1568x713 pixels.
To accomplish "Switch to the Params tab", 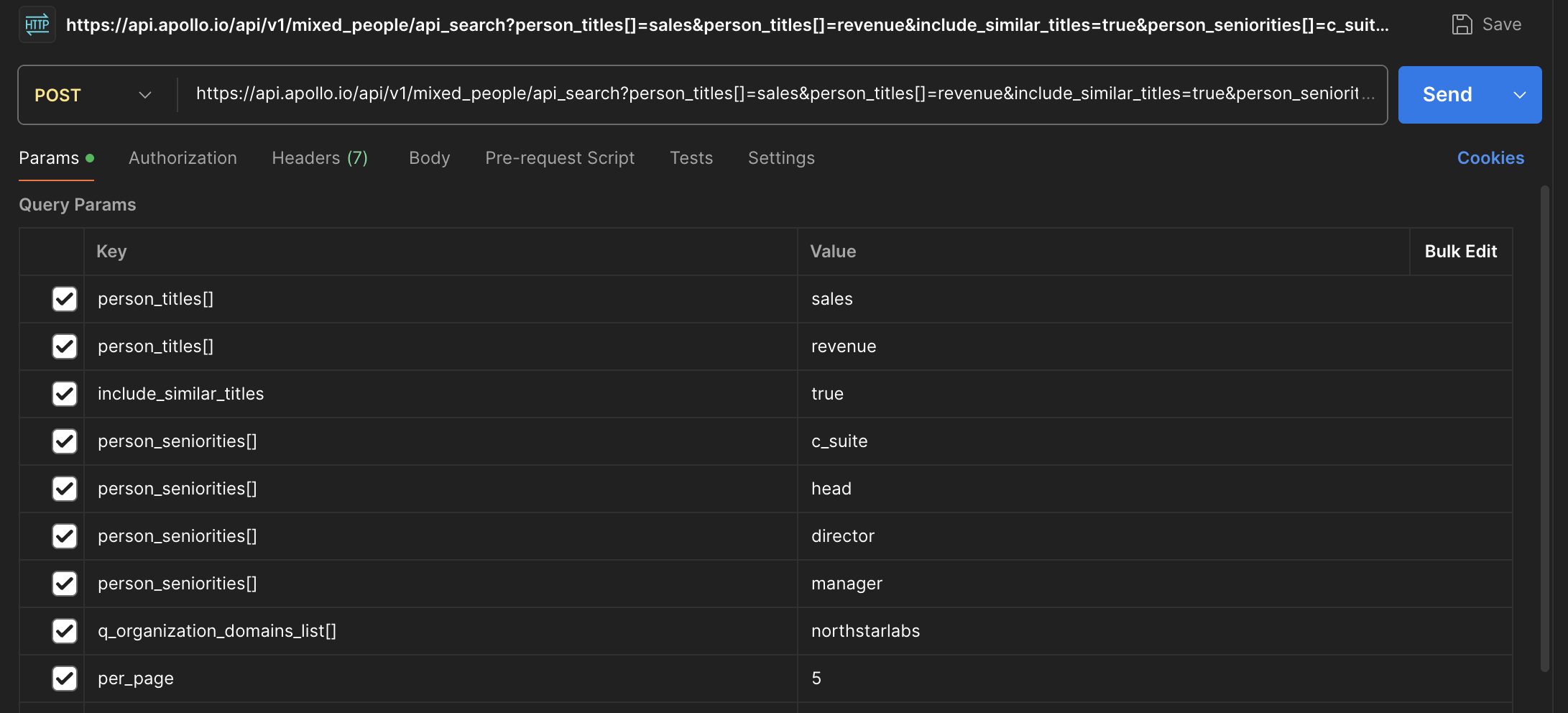I will pos(56,158).
